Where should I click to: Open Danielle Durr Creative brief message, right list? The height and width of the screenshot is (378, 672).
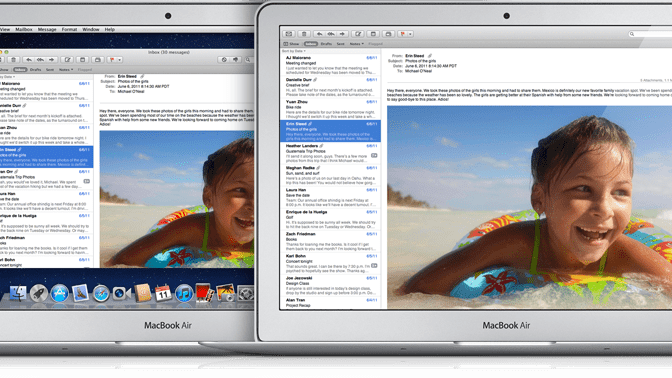[330, 87]
